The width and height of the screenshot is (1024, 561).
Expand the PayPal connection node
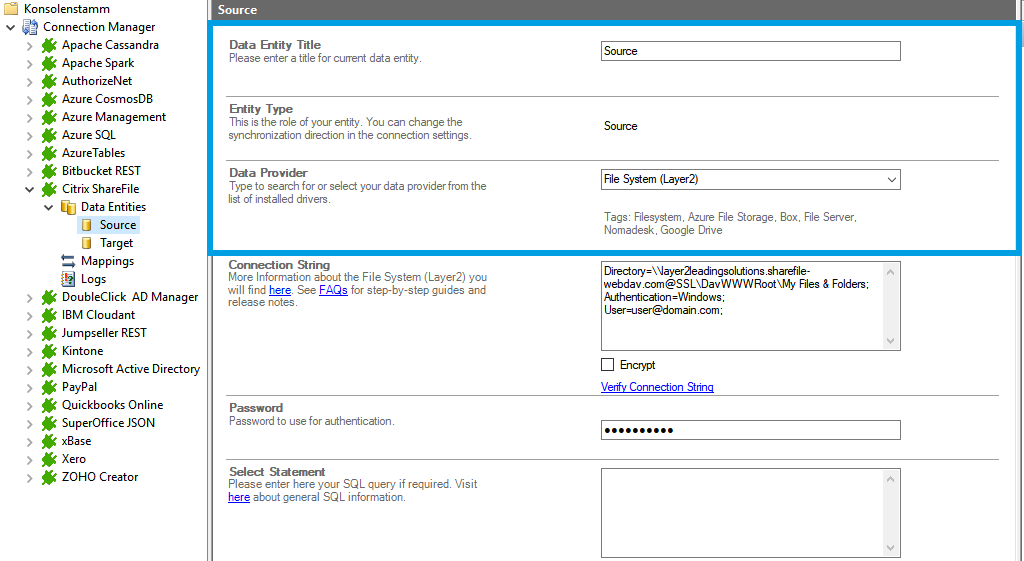click(x=29, y=387)
